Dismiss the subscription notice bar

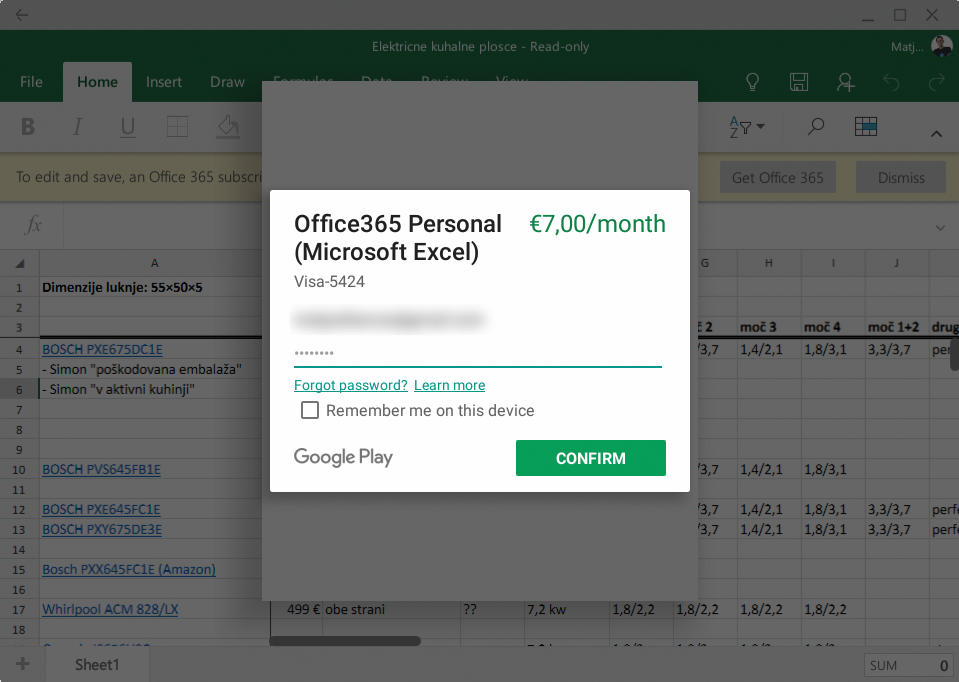[901, 178]
